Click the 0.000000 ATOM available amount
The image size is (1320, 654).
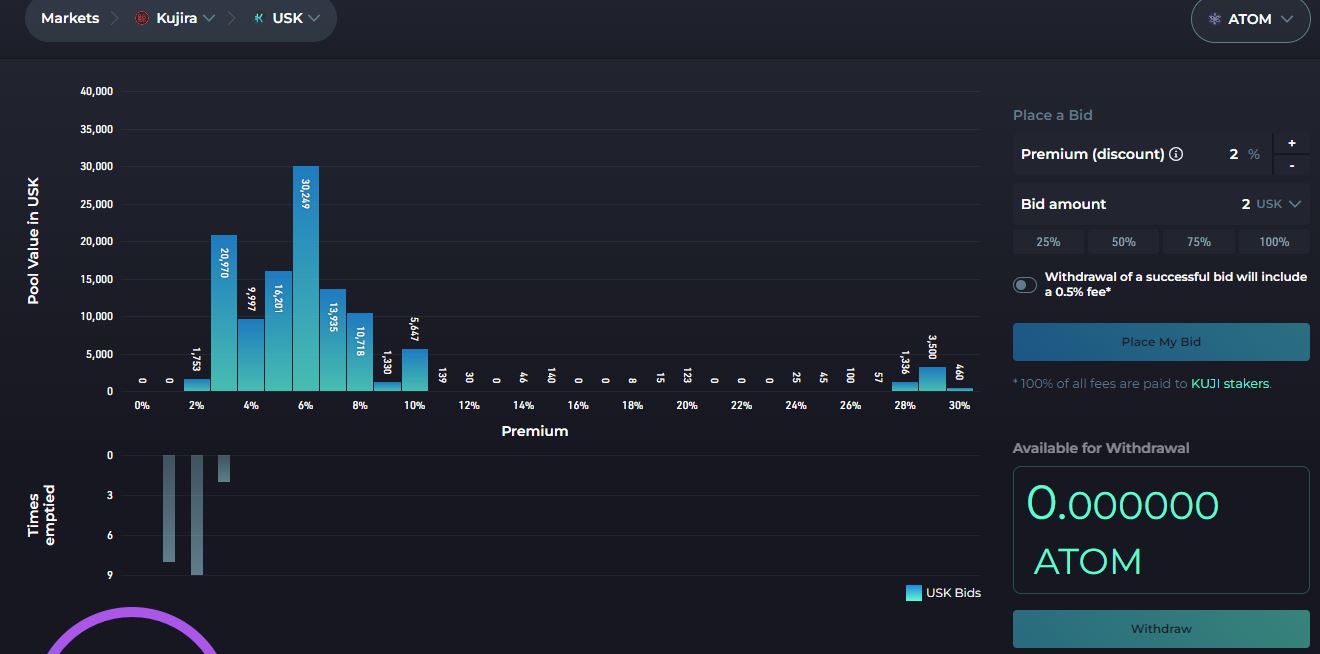[1123, 532]
